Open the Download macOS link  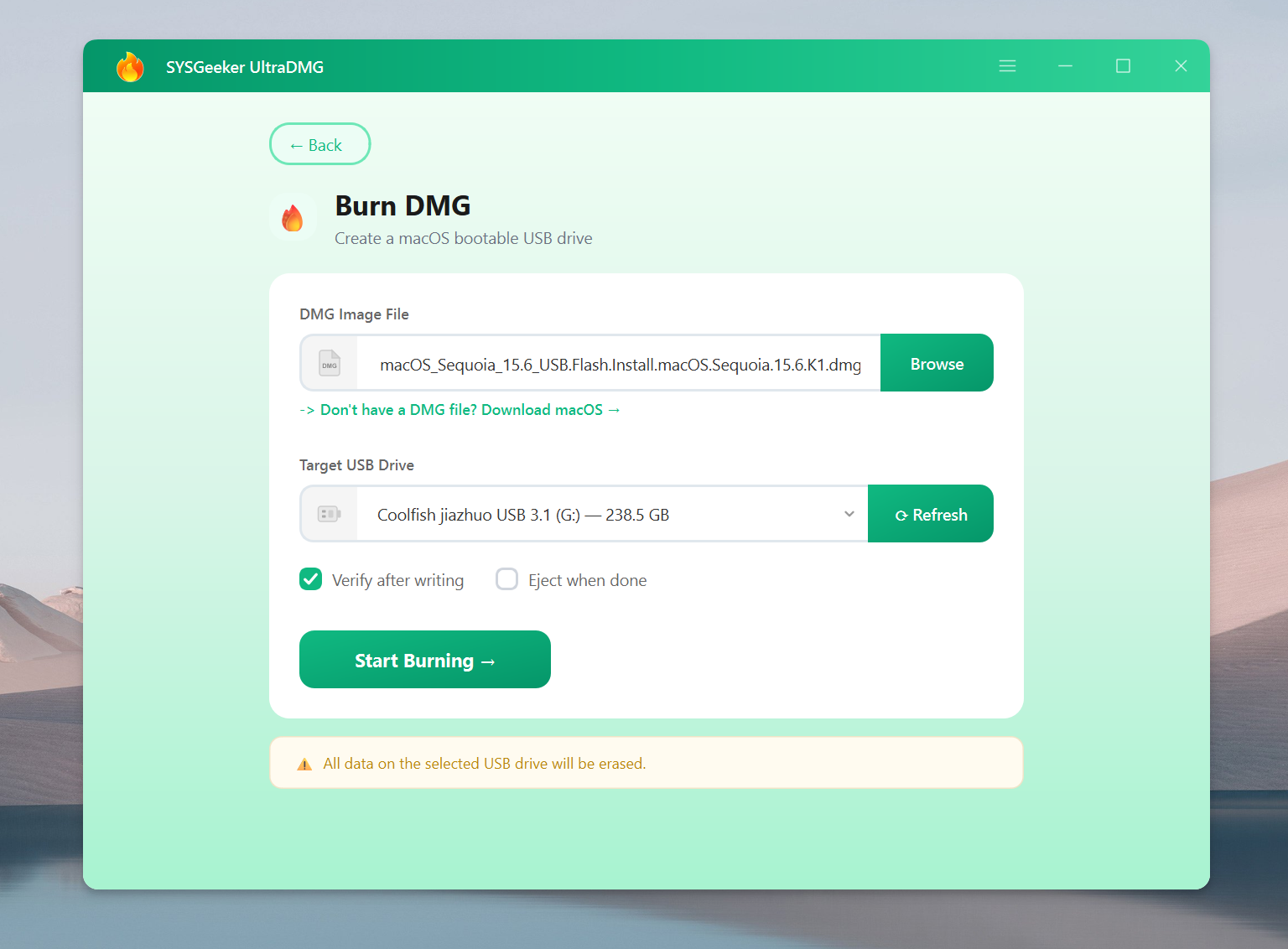coord(470,410)
